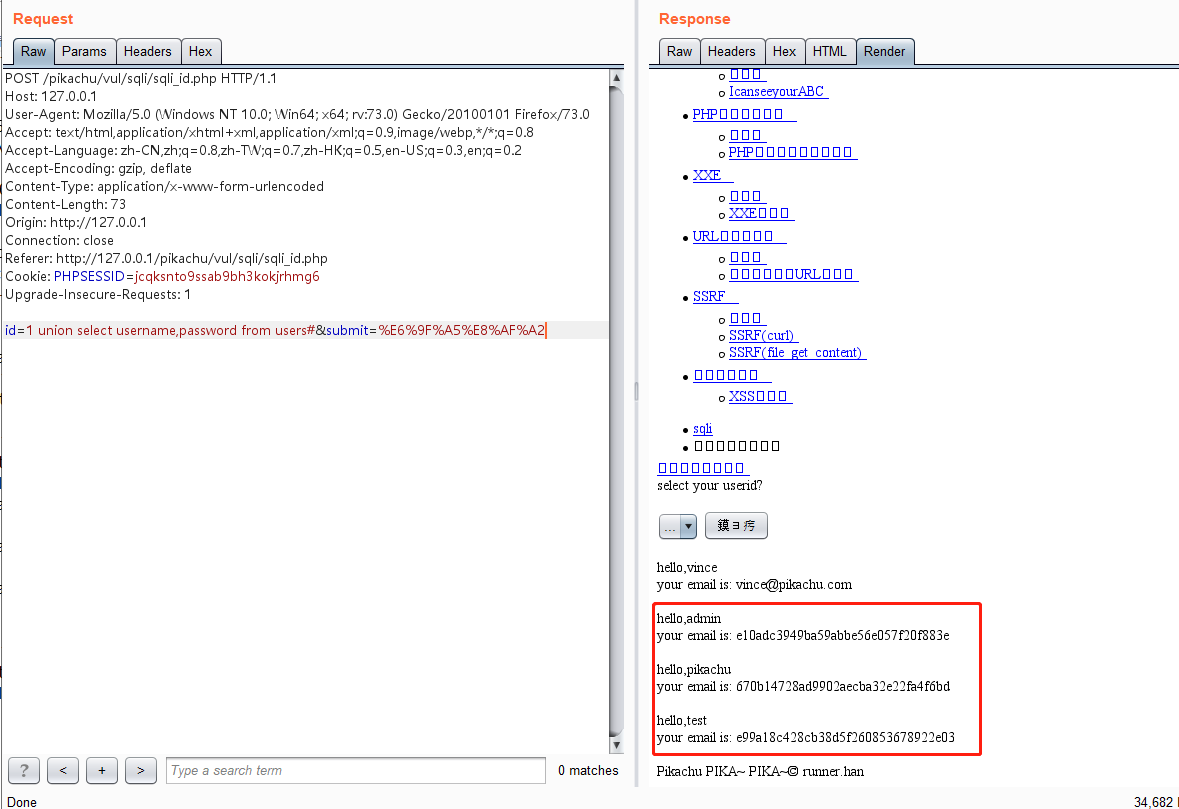Click the POST request line text

point(141,78)
